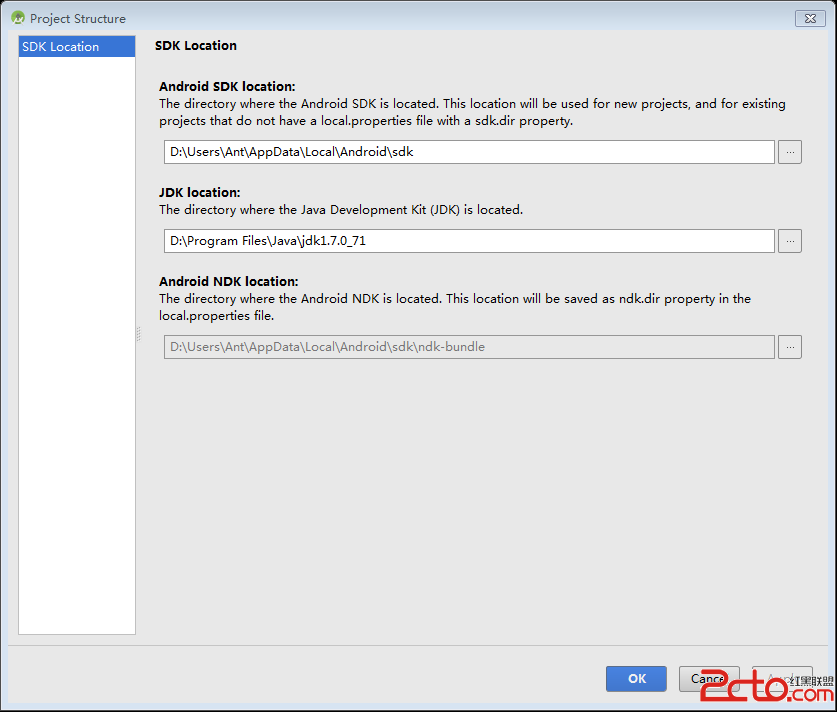The image size is (837, 712).
Task: Click the 'JDK location:' heading
Action: (200, 192)
